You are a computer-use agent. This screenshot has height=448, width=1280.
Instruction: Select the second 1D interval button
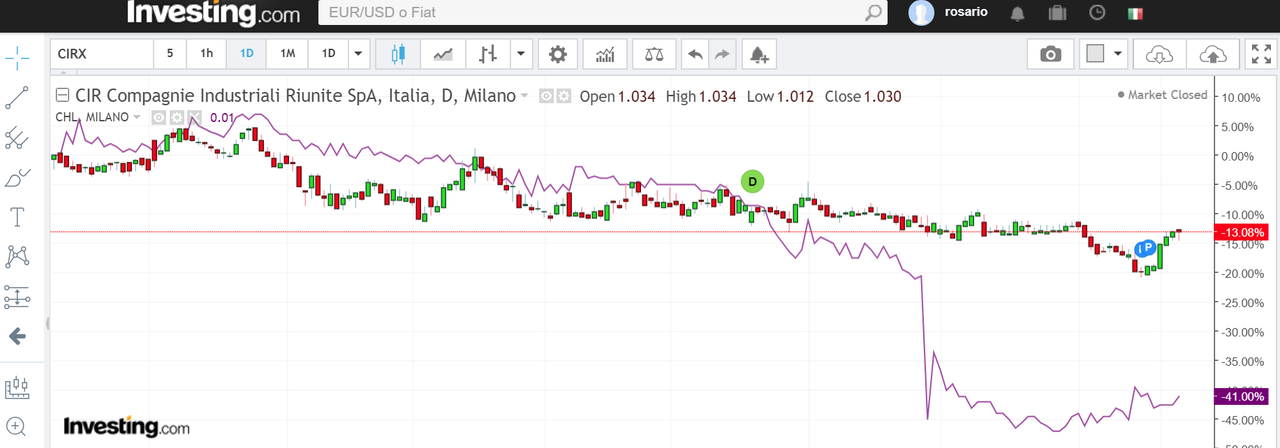click(328, 54)
